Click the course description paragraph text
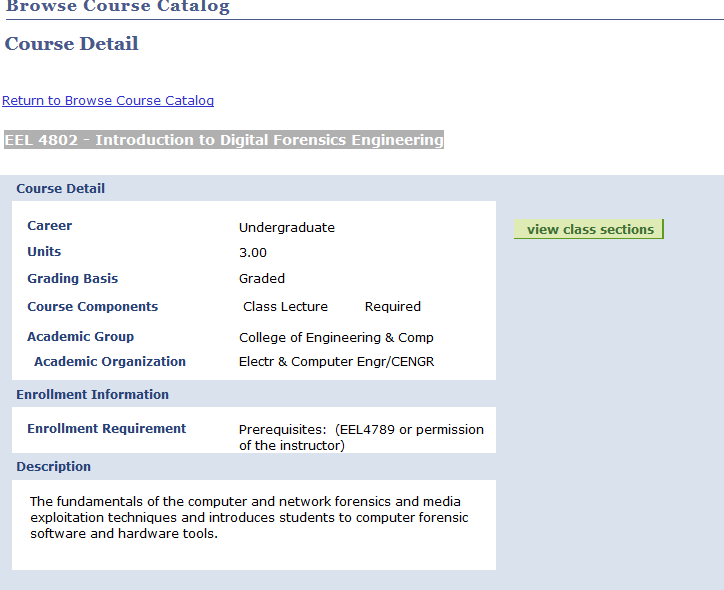The height and width of the screenshot is (590, 724). [249, 517]
